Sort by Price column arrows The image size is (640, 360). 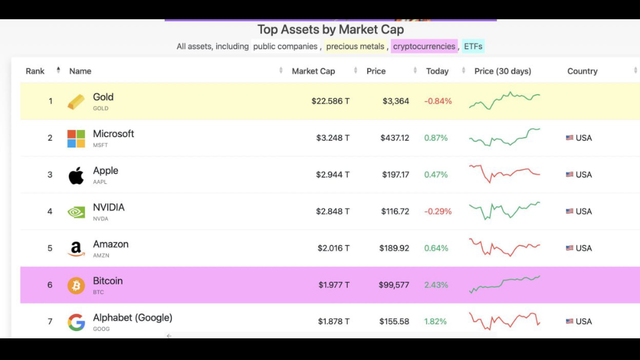[415, 71]
